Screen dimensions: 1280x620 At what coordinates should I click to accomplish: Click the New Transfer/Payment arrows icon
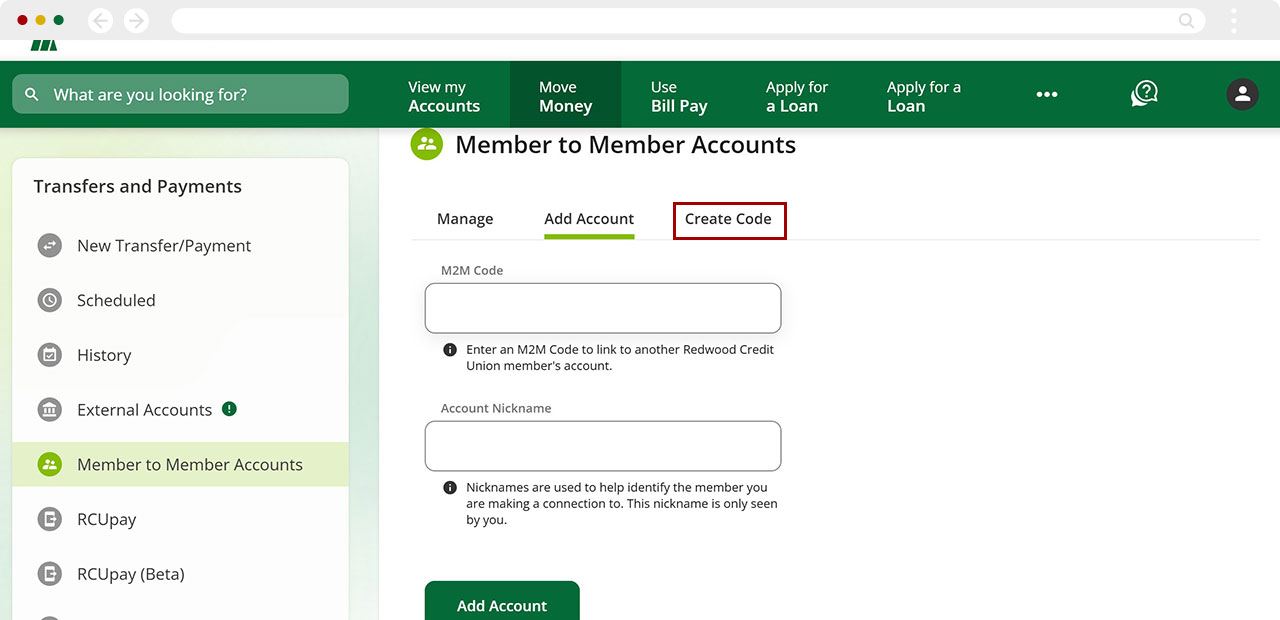point(50,245)
